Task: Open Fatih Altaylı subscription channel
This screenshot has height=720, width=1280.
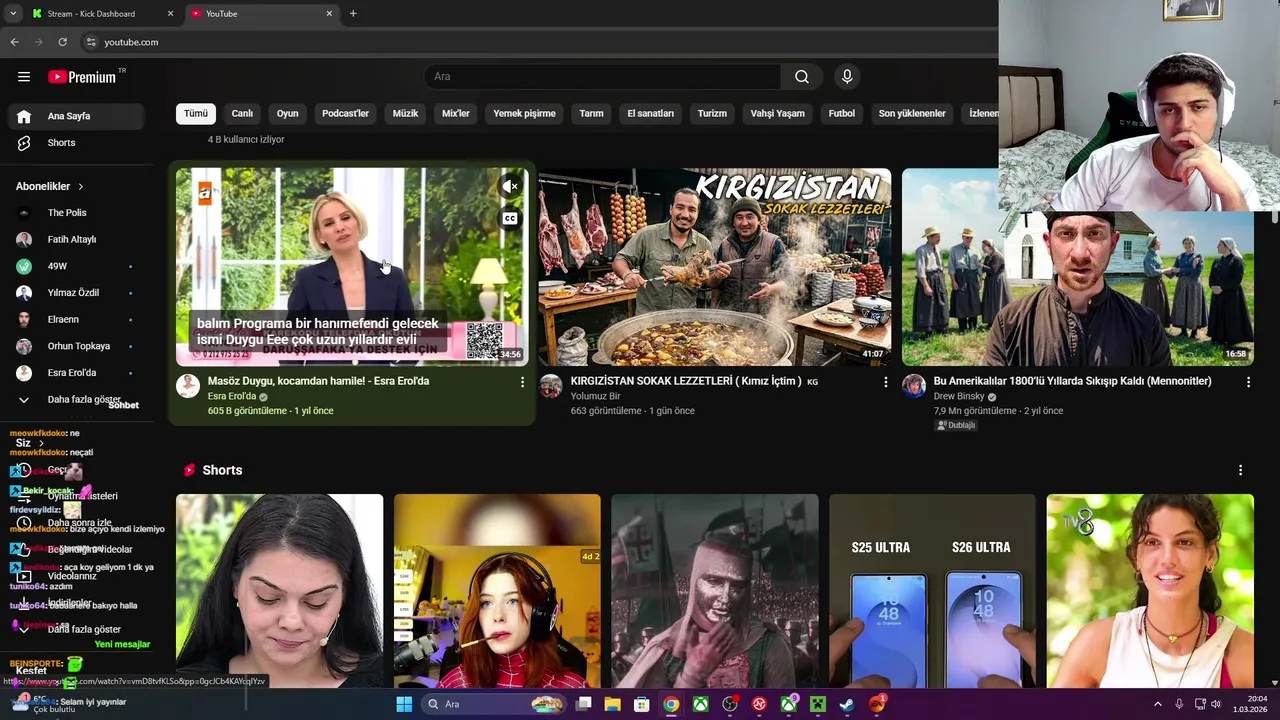Action: (76, 240)
